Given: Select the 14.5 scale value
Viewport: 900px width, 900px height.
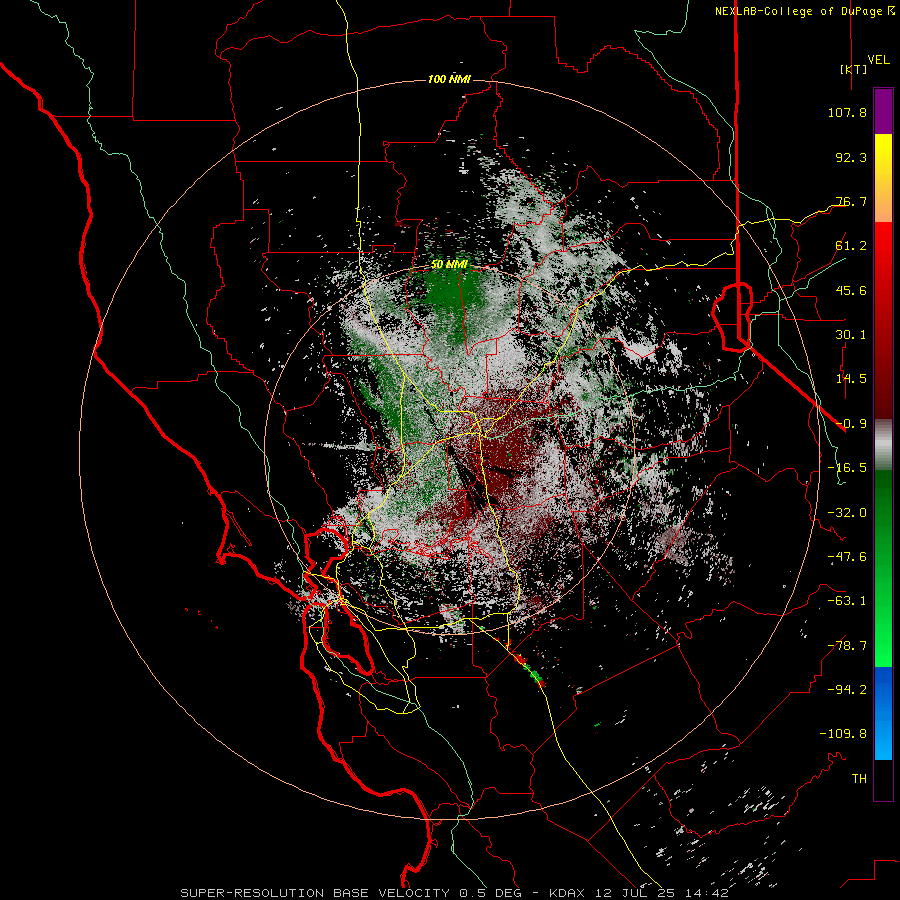Looking at the screenshot, I should click(x=851, y=379).
